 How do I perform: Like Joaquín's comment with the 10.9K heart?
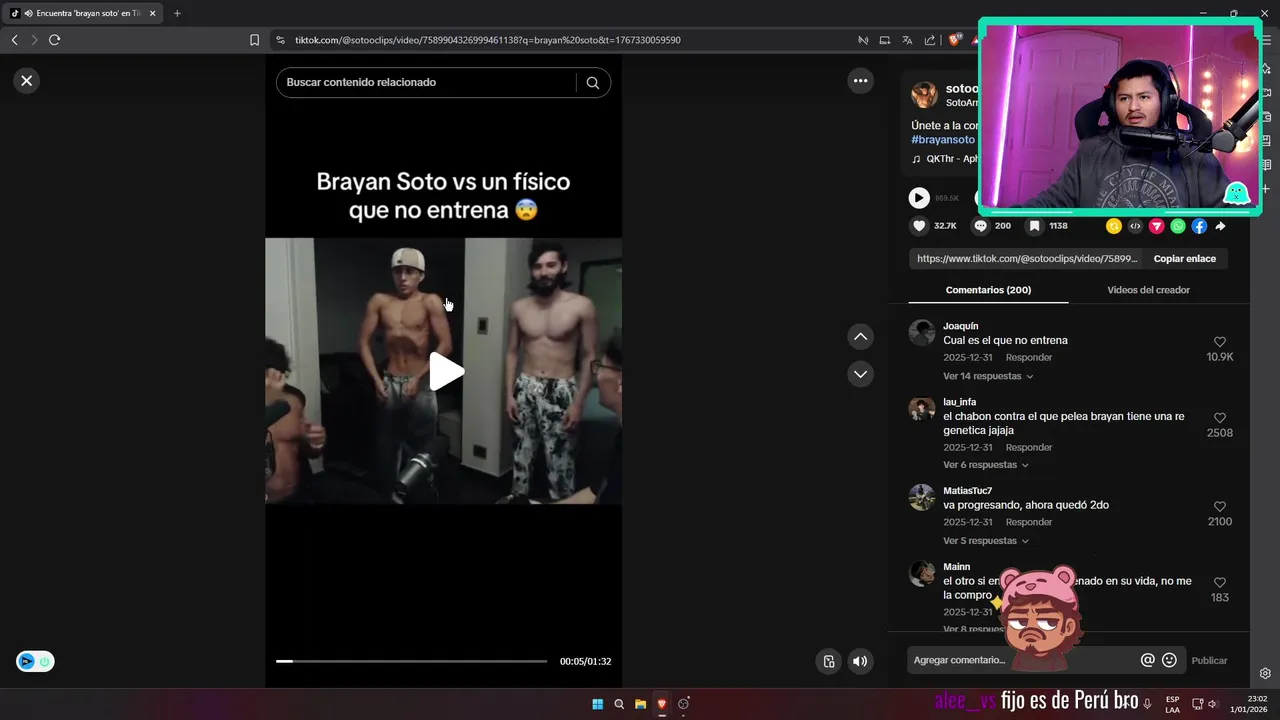pos(1219,342)
